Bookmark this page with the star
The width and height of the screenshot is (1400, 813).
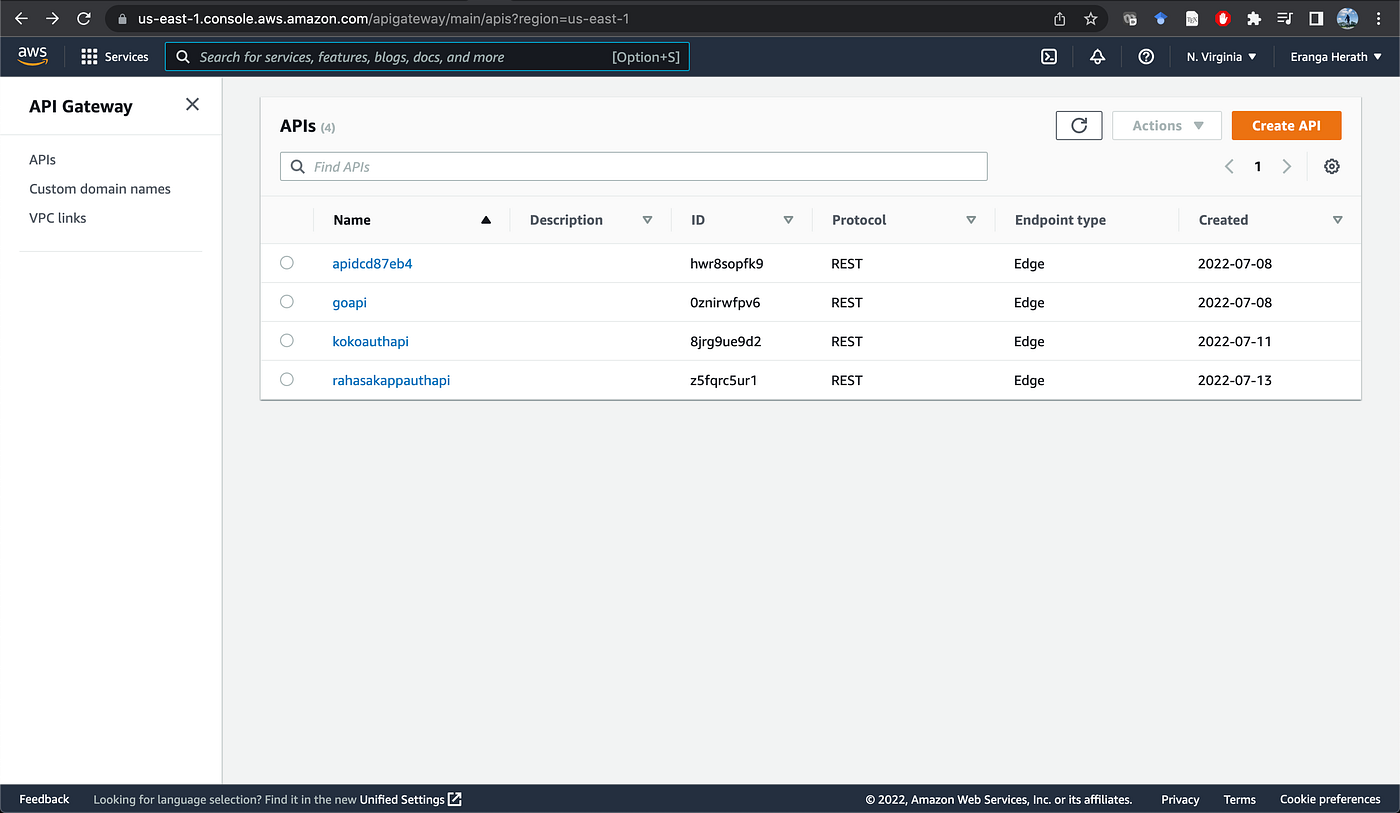click(x=1090, y=18)
